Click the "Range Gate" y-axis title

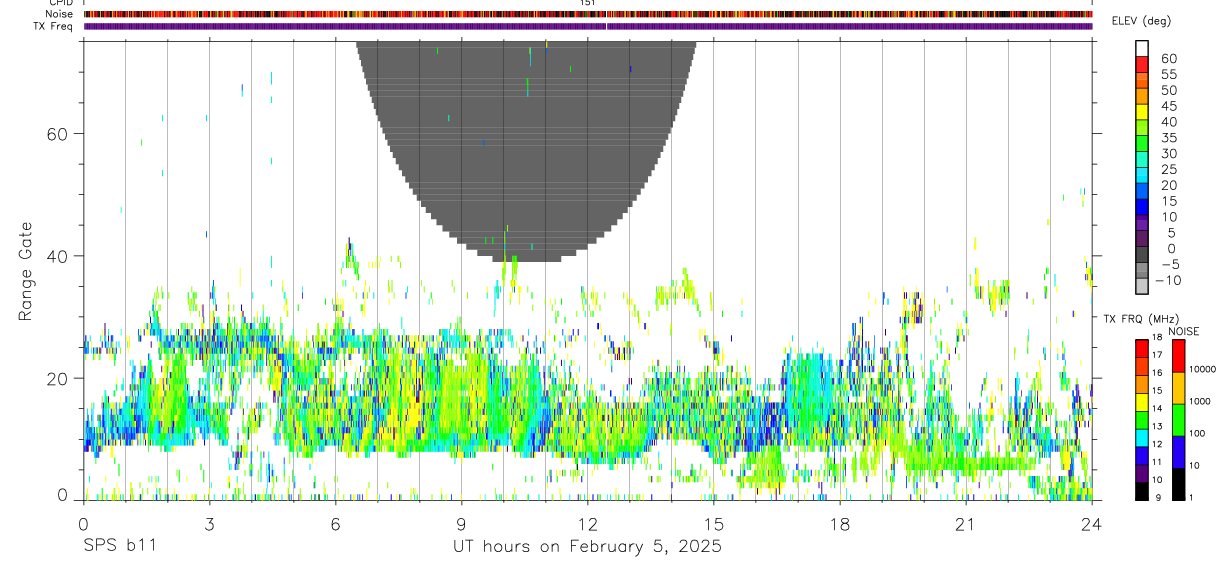[26, 270]
